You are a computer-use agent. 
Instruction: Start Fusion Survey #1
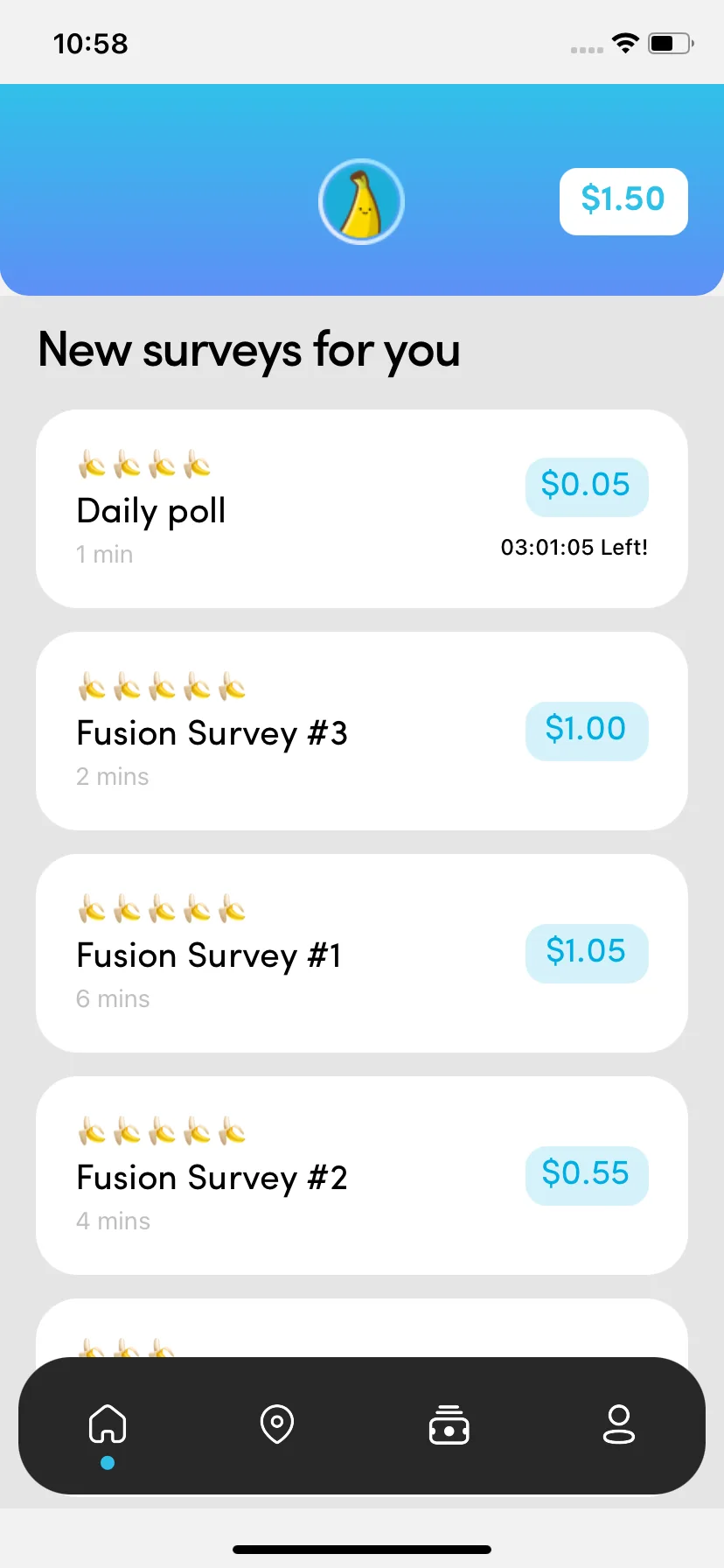[362, 953]
